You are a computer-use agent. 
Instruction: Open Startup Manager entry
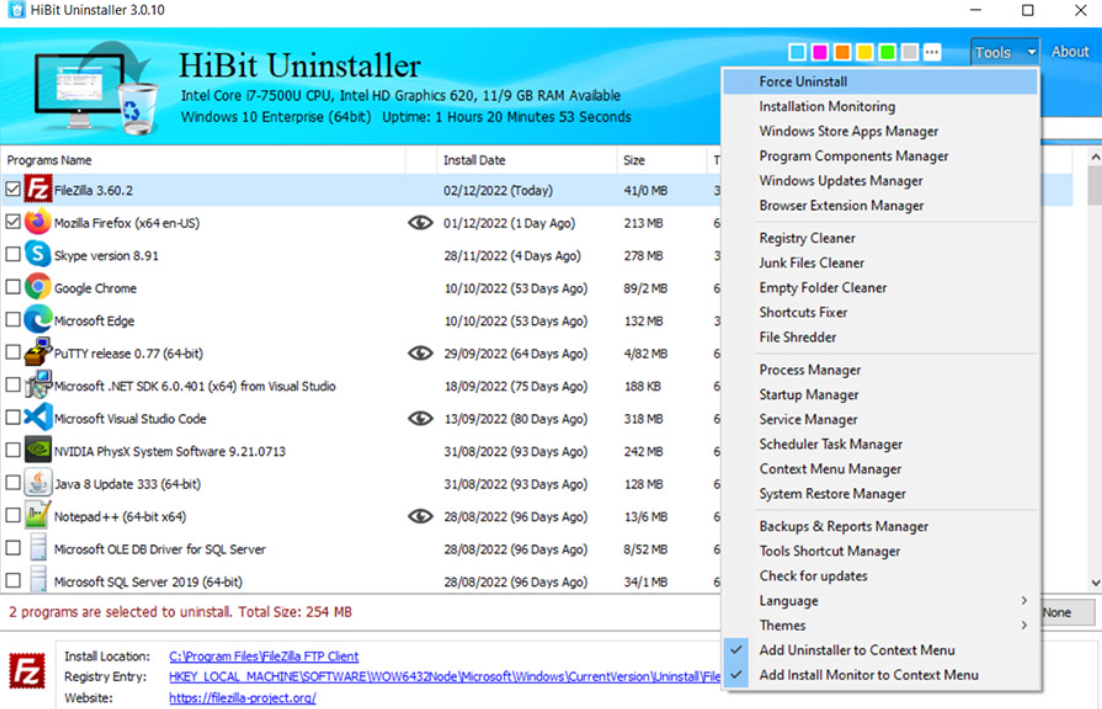(881, 394)
